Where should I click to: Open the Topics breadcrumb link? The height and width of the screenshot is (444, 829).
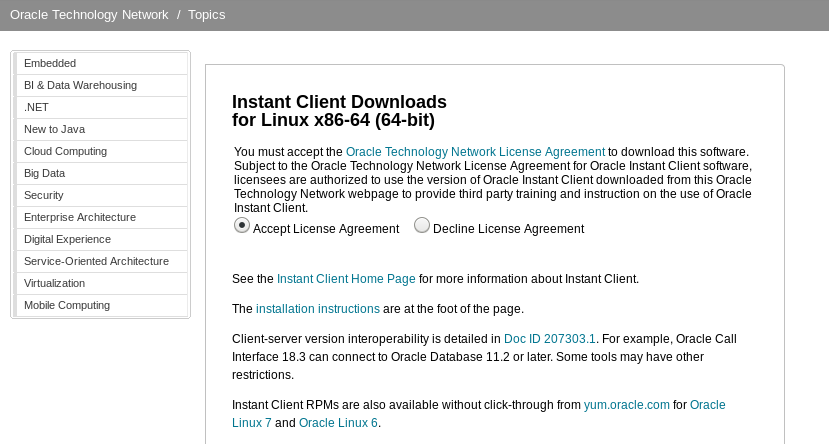pos(207,15)
